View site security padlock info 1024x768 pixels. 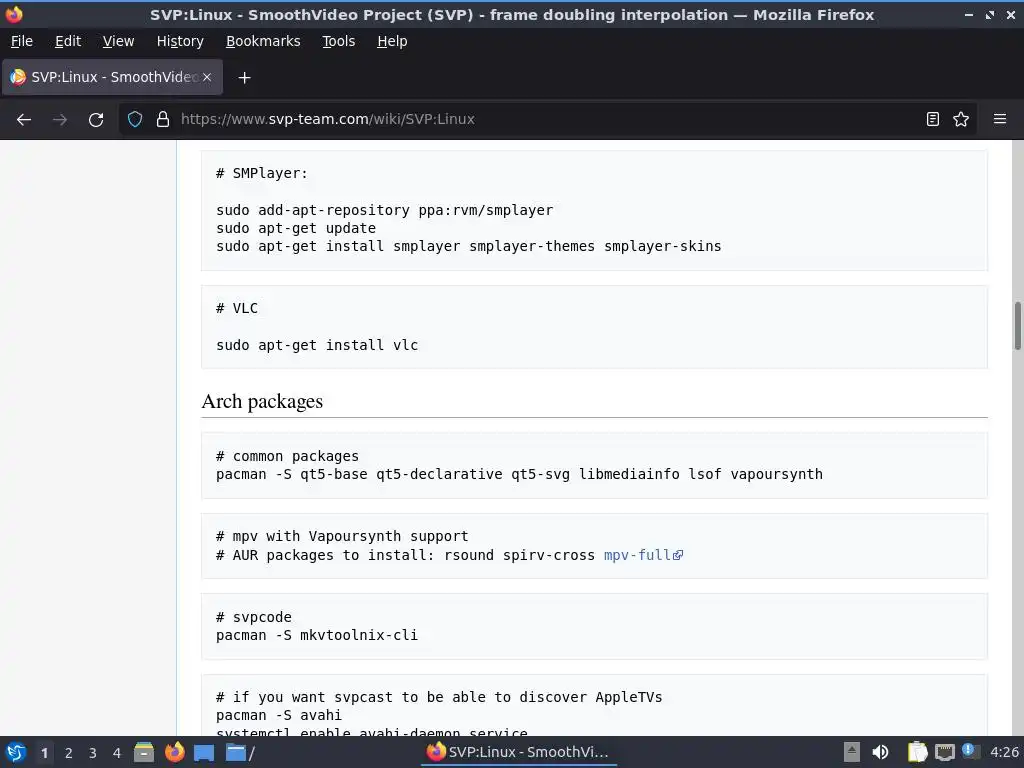coord(163,120)
